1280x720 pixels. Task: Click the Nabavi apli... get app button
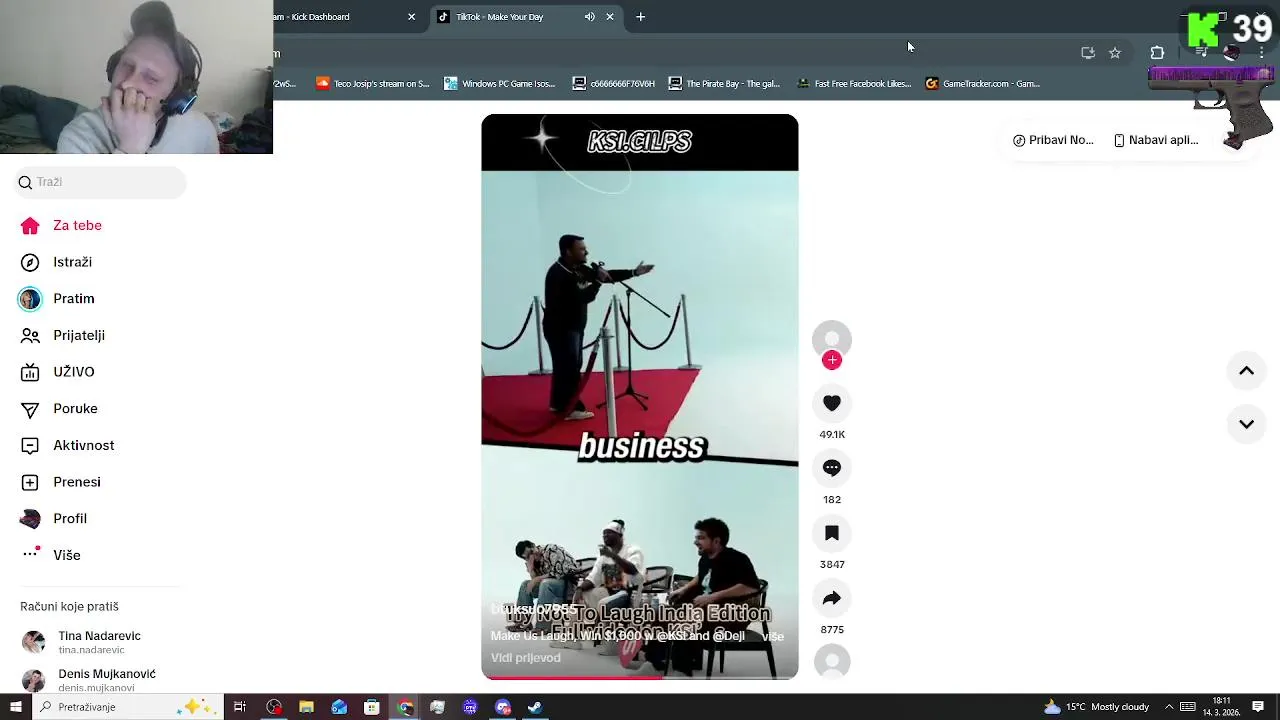point(1155,140)
